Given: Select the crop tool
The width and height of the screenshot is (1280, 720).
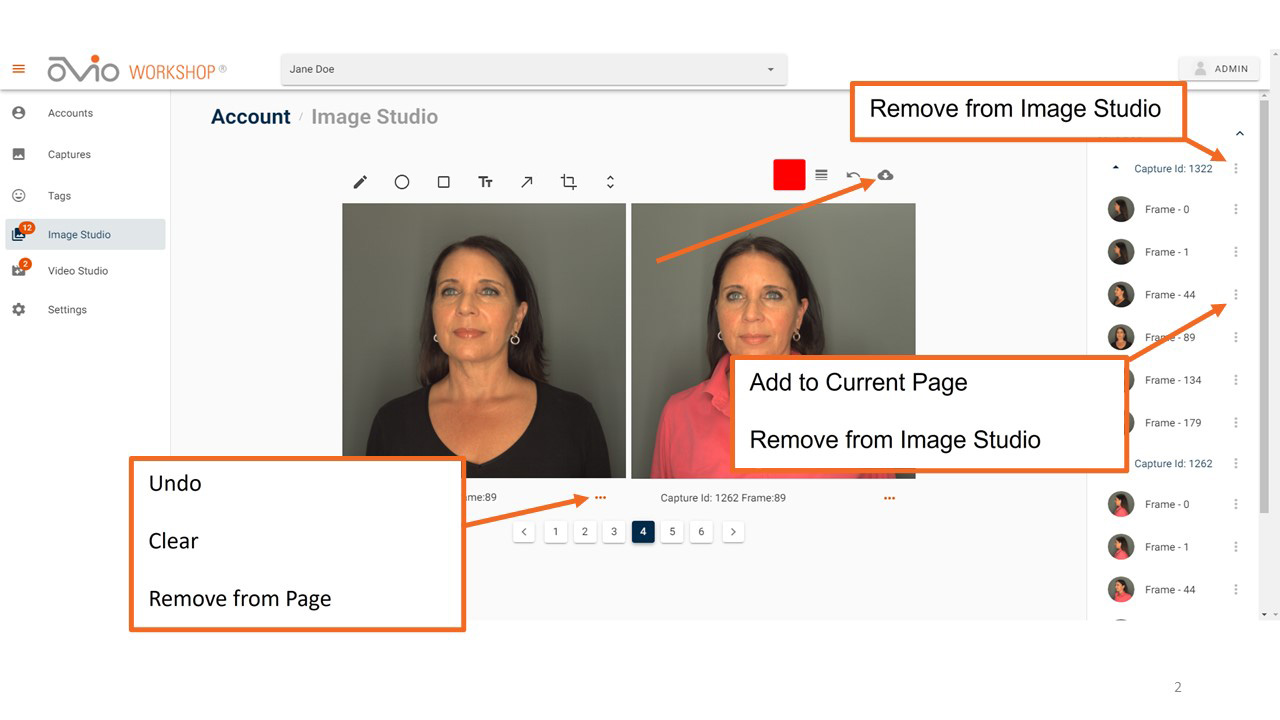Looking at the screenshot, I should [568, 182].
